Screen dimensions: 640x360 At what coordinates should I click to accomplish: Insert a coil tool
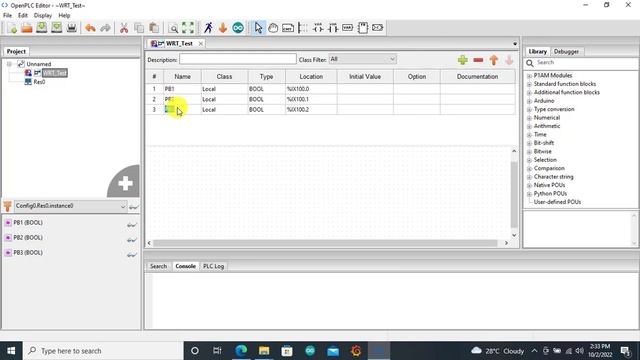point(318,28)
